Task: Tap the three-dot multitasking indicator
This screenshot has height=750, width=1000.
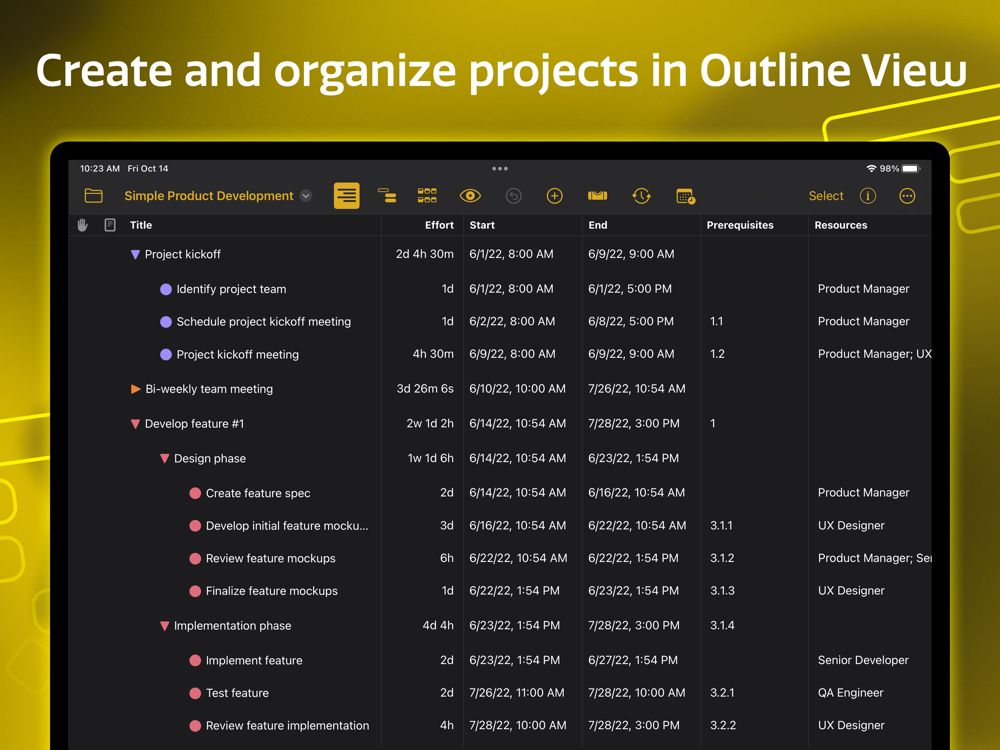Action: coord(500,168)
